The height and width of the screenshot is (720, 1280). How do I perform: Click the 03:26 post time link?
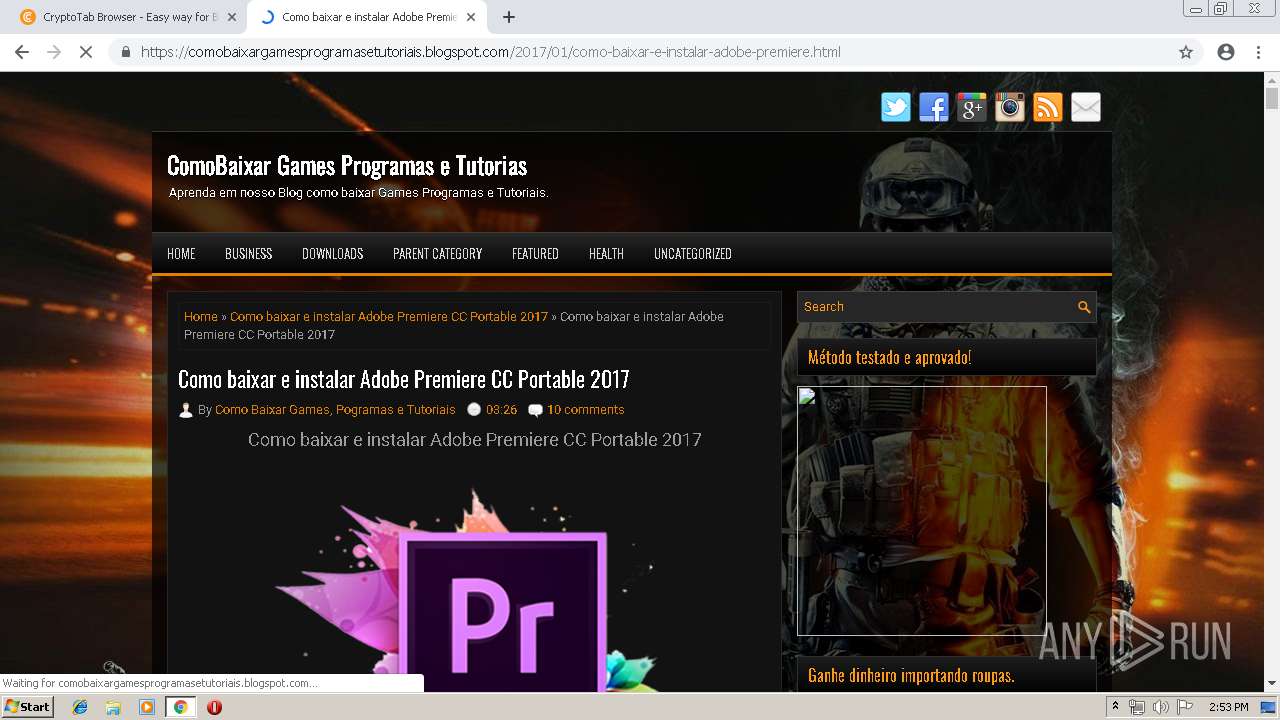(501, 410)
